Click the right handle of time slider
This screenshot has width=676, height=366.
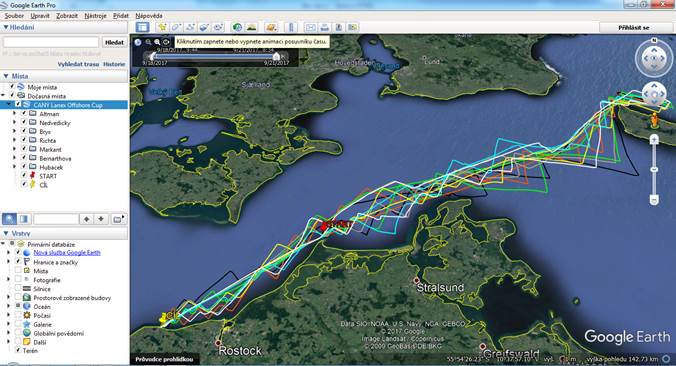276,56
